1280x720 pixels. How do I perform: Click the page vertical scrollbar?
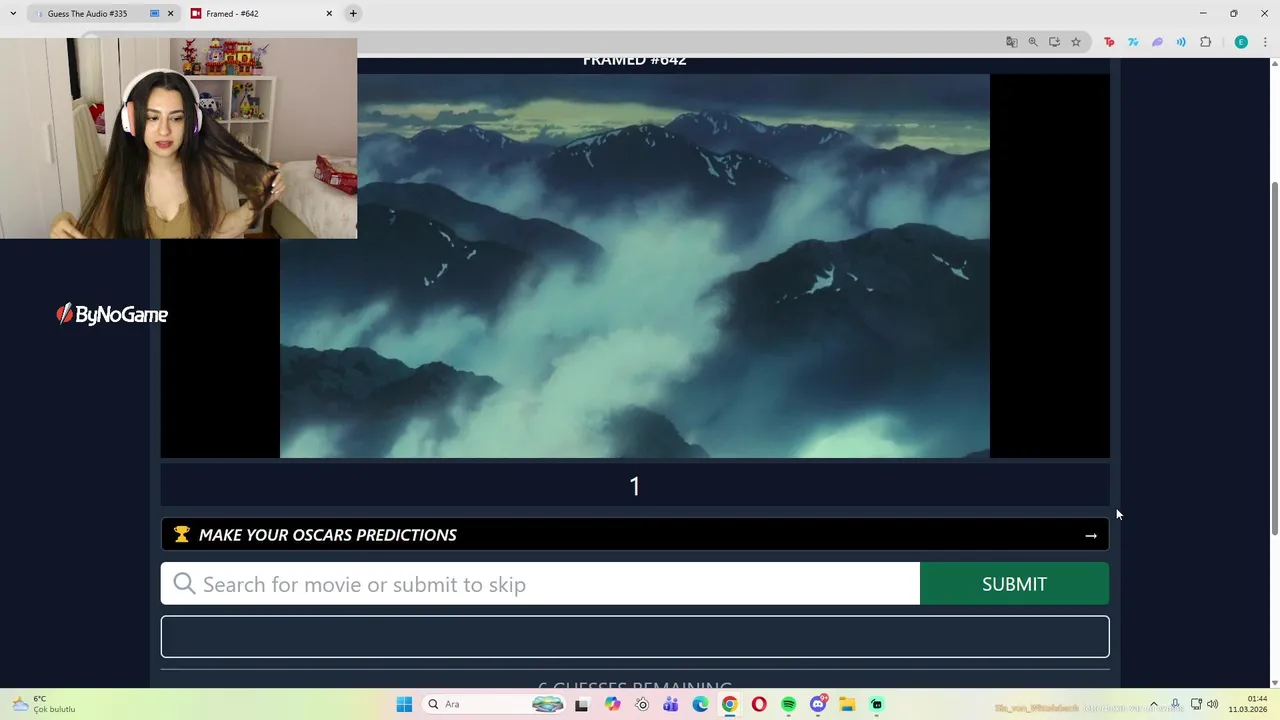1274,358
